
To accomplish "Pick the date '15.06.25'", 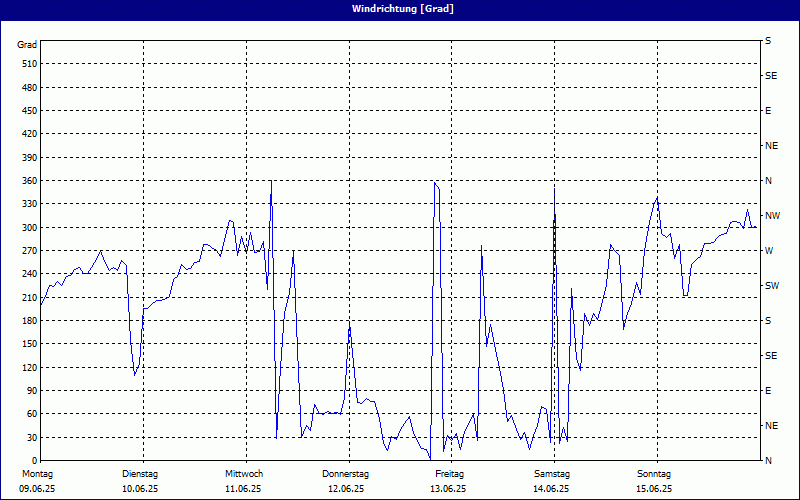I will (654, 489).
